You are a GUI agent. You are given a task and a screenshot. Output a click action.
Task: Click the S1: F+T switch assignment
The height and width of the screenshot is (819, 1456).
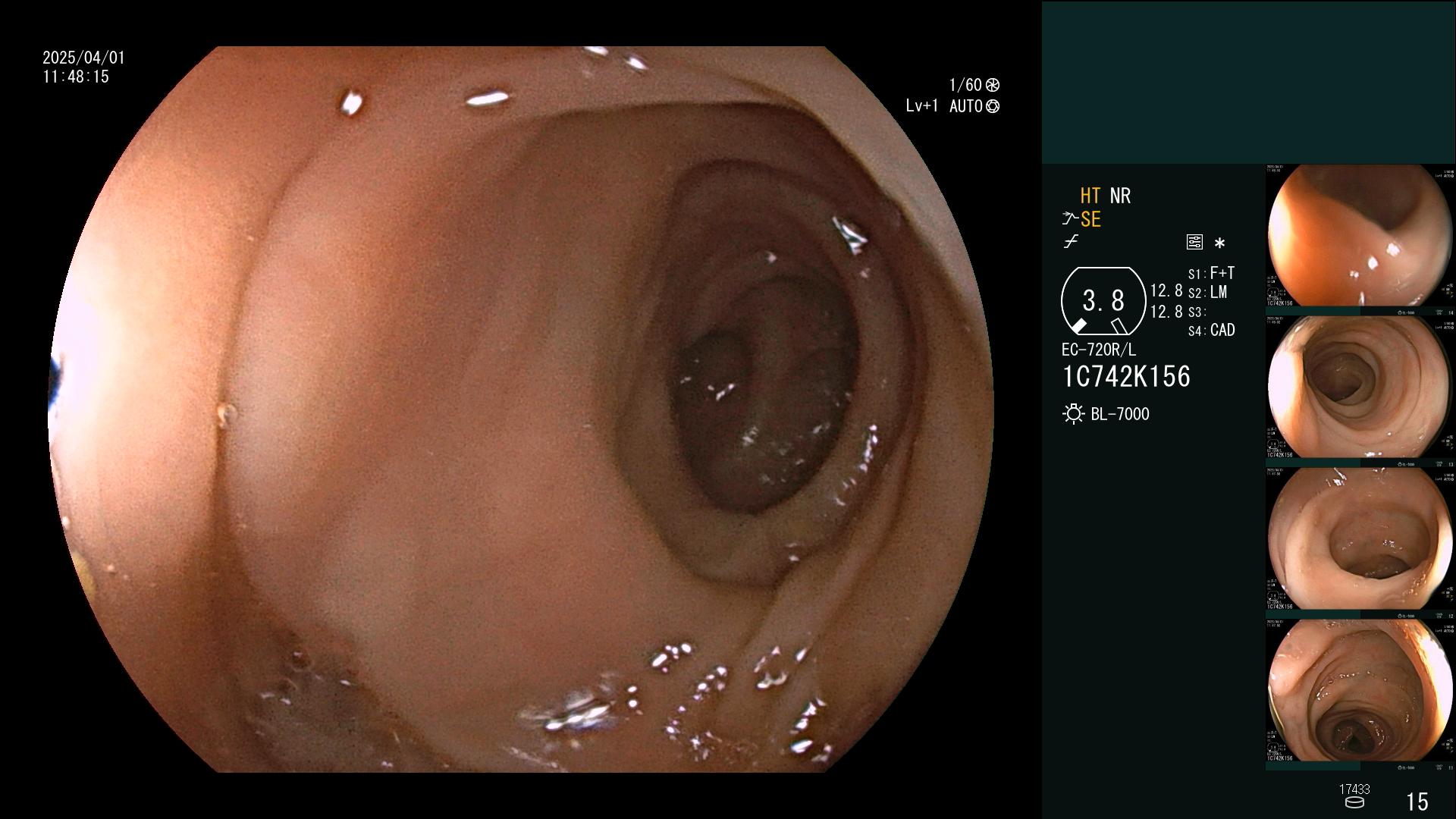pos(1211,273)
